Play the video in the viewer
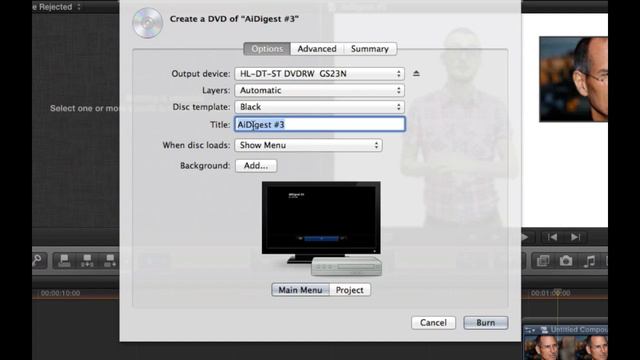This screenshot has height=360, width=640. pyautogui.click(x=525, y=237)
